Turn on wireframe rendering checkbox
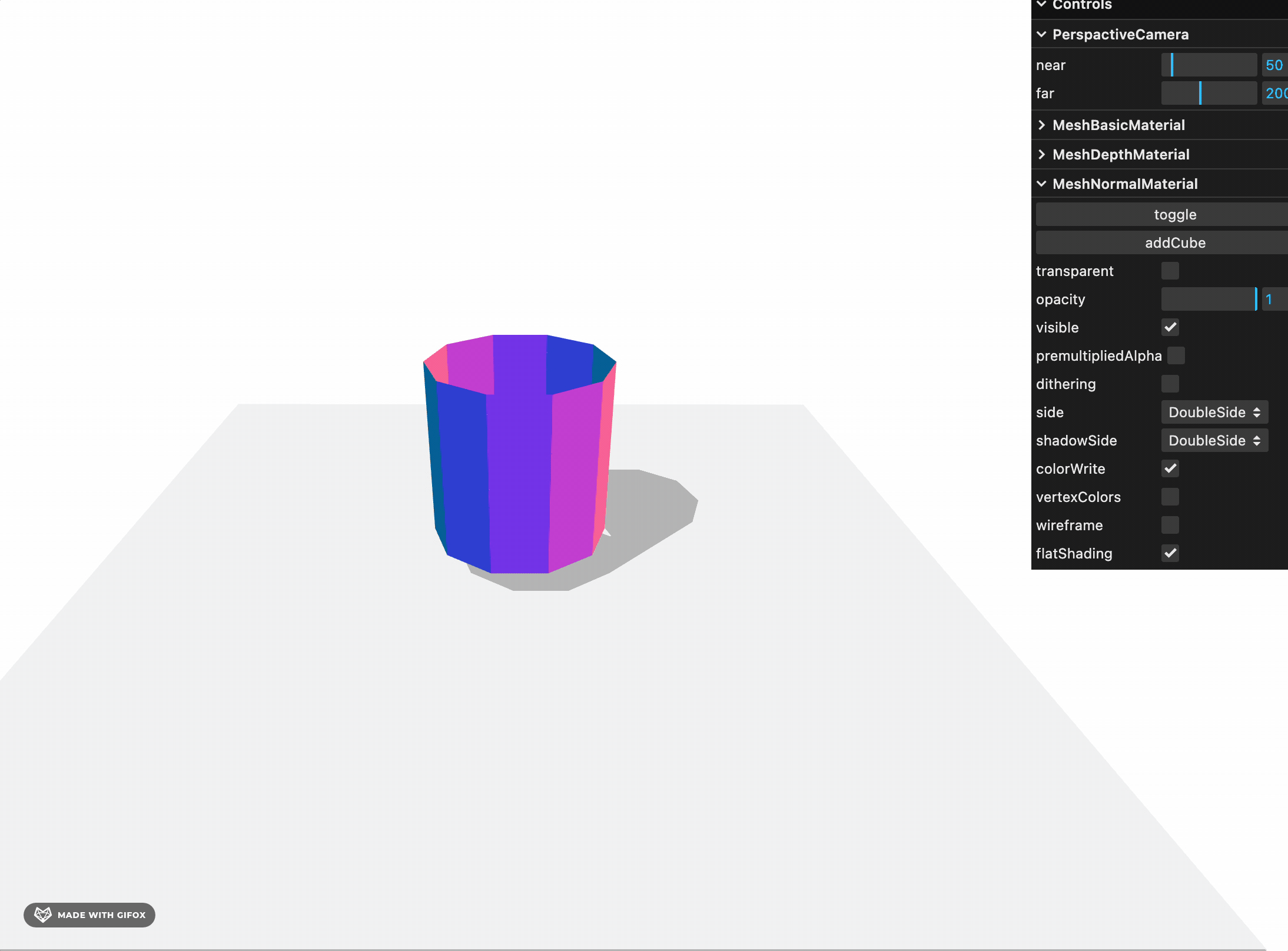The image size is (1288, 951). (x=1170, y=525)
